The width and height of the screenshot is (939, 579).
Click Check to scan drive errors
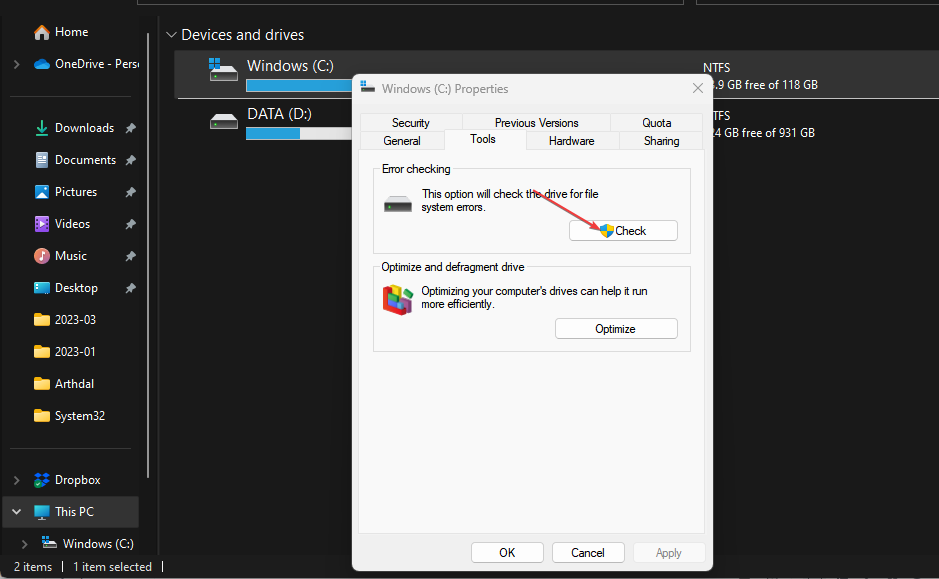pyautogui.click(x=623, y=231)
